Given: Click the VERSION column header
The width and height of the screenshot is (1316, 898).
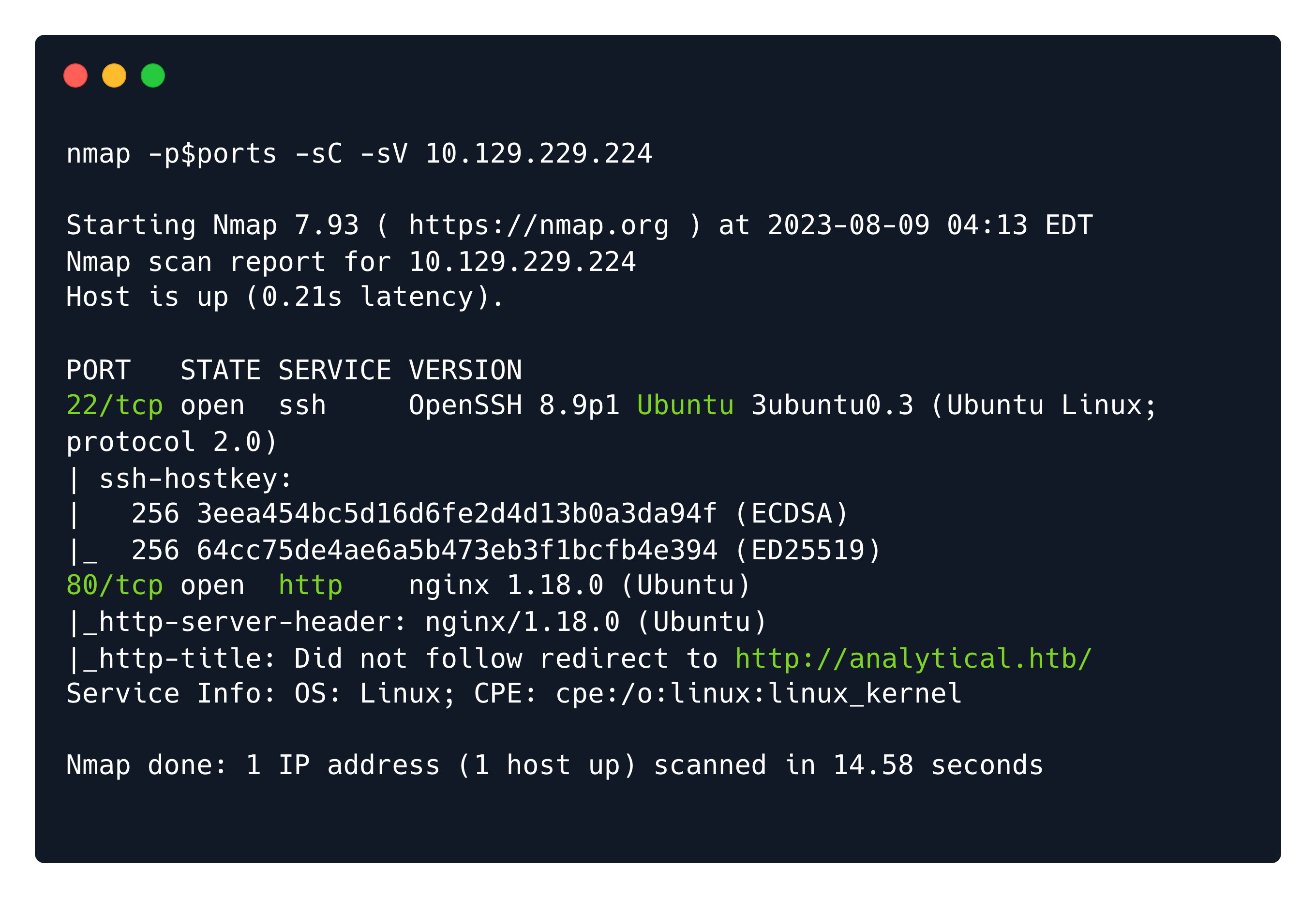Looking at the screenshot, I should click(465, 370).
